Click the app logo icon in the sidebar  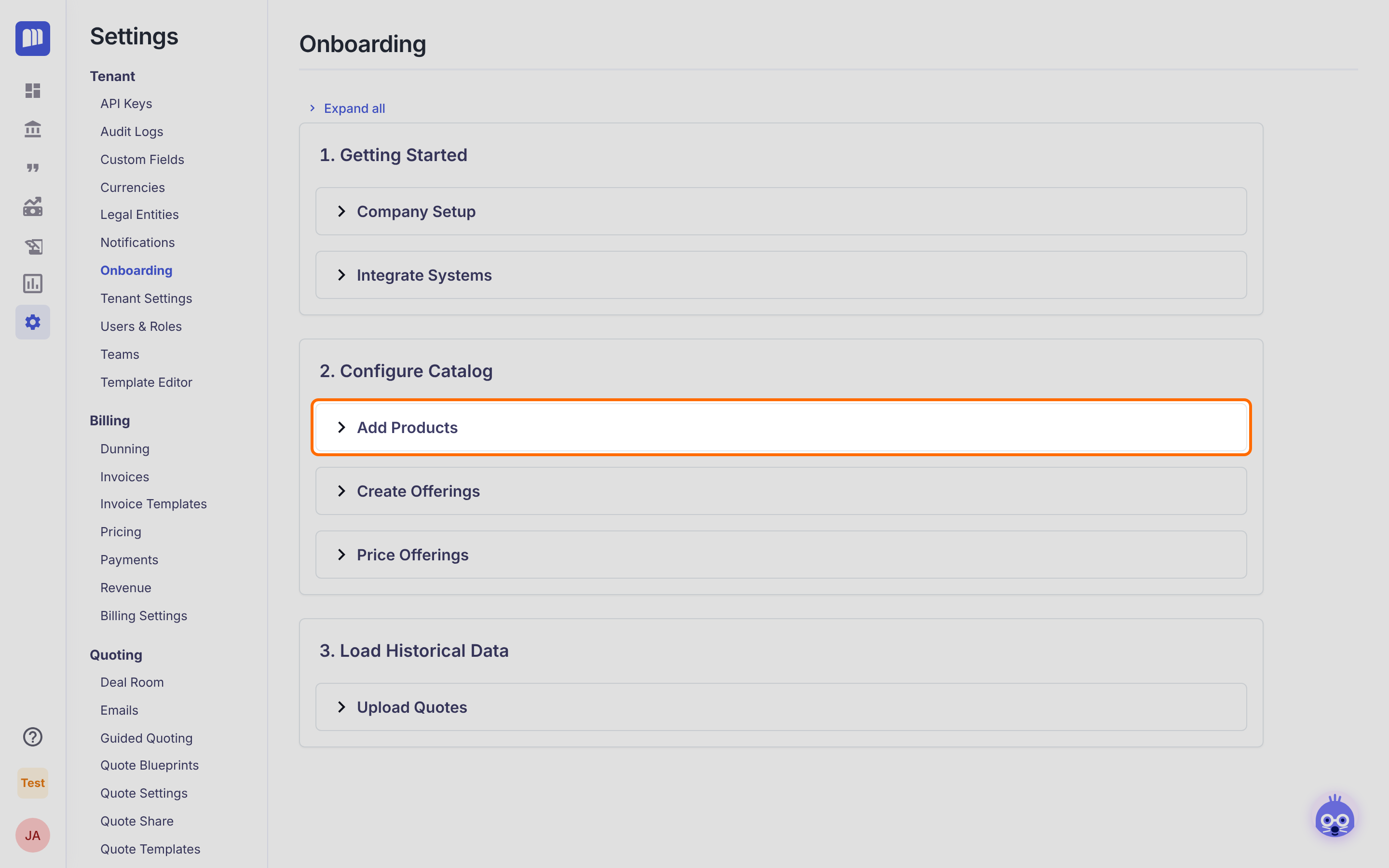tap(33, 39)
